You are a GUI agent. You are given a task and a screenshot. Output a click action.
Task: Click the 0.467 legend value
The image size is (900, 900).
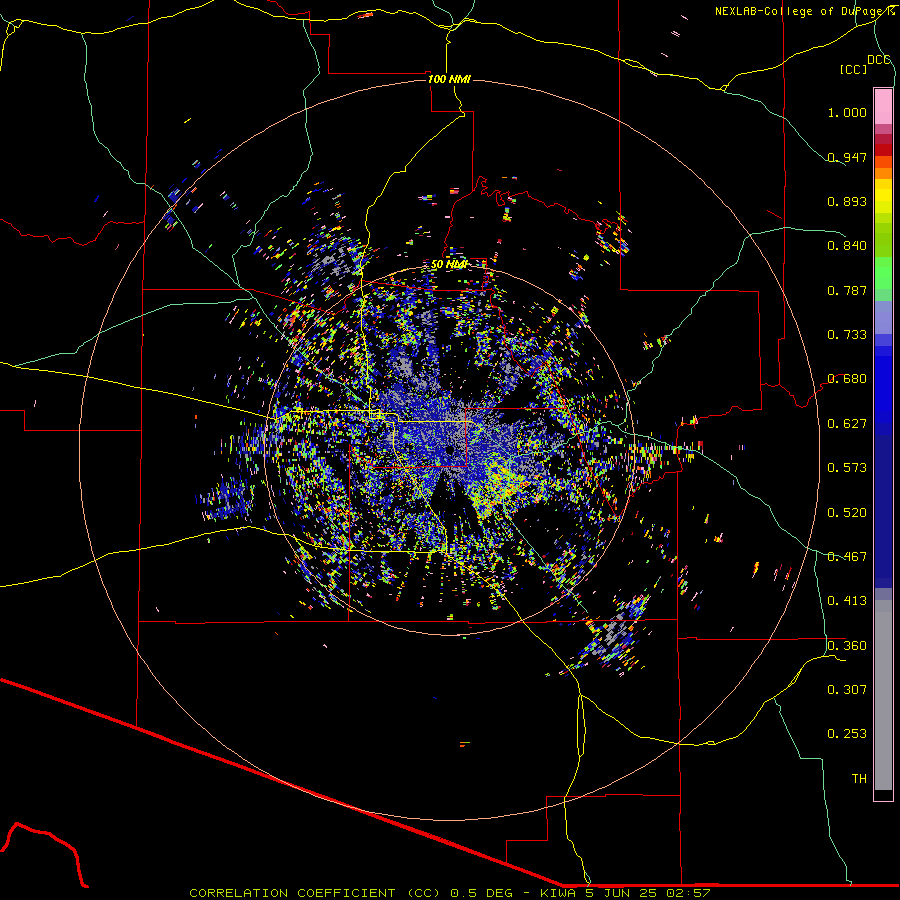coord(847,557)
